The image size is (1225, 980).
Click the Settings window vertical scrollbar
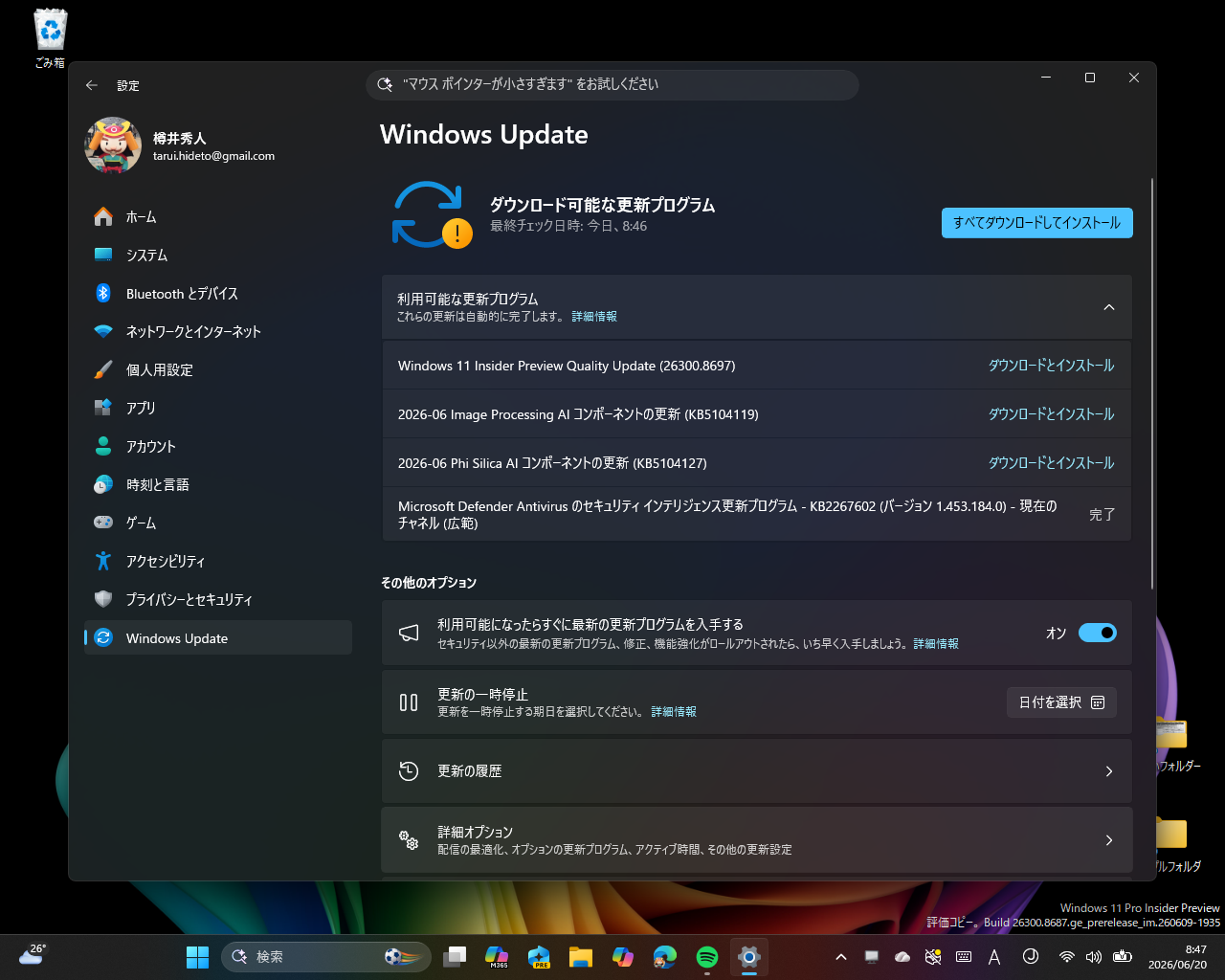(x=1152, y=383)
